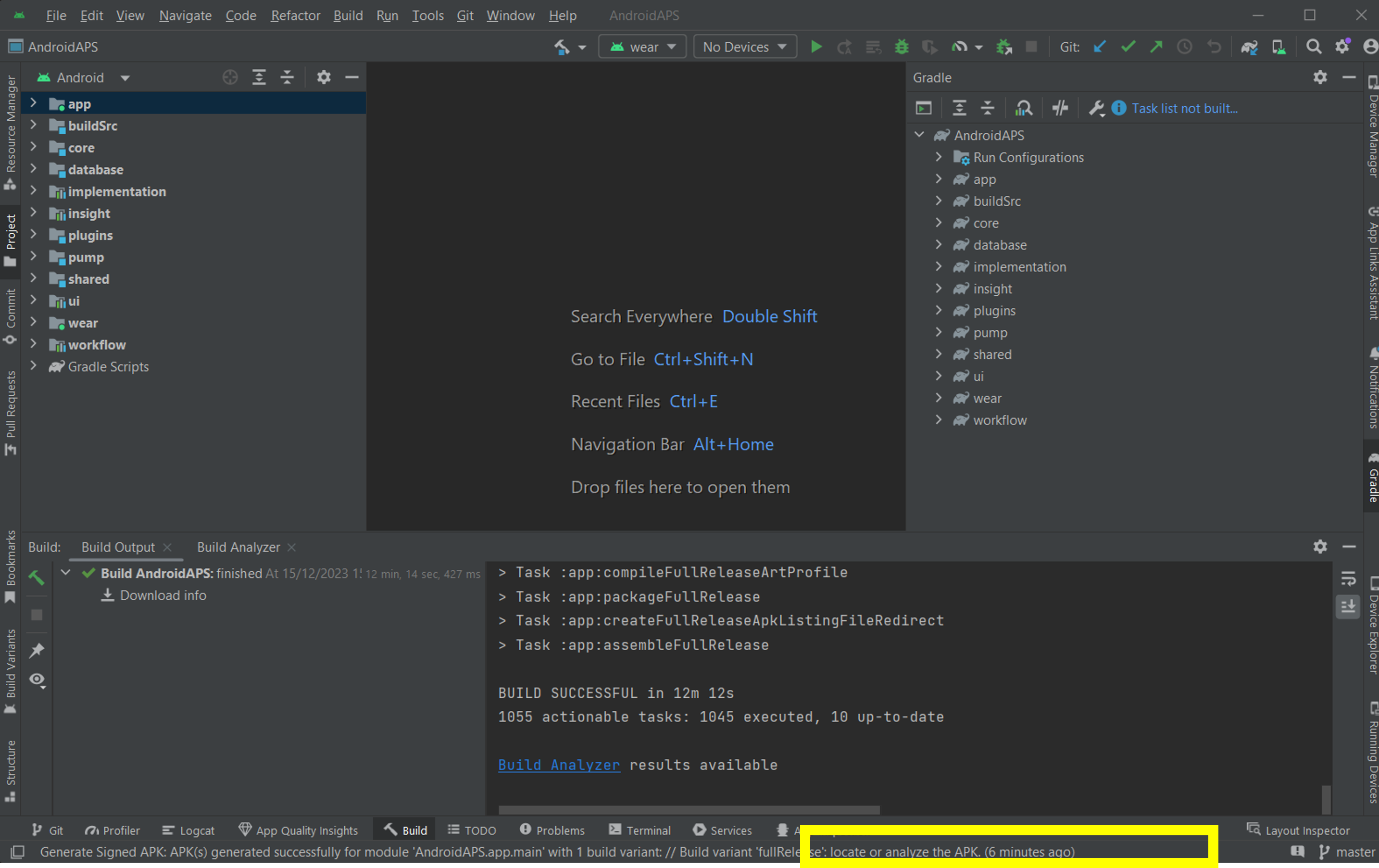
Task: Hide the Gradle tool window
Action: 1349,77
